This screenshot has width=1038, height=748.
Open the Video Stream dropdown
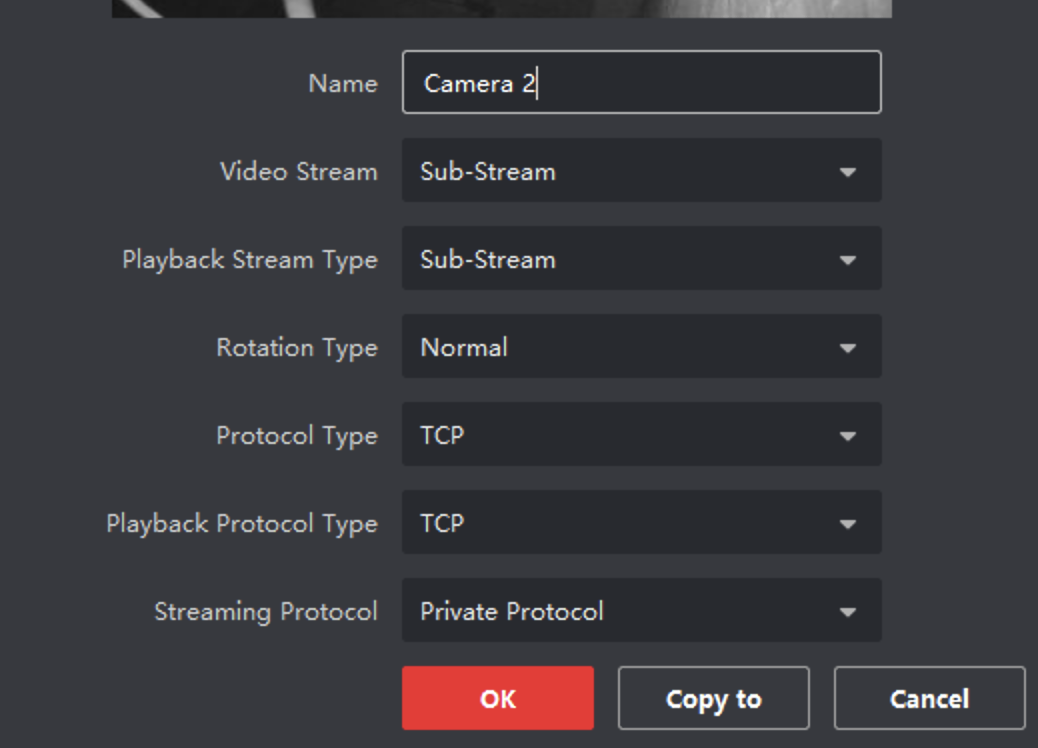tap(641, 171)
